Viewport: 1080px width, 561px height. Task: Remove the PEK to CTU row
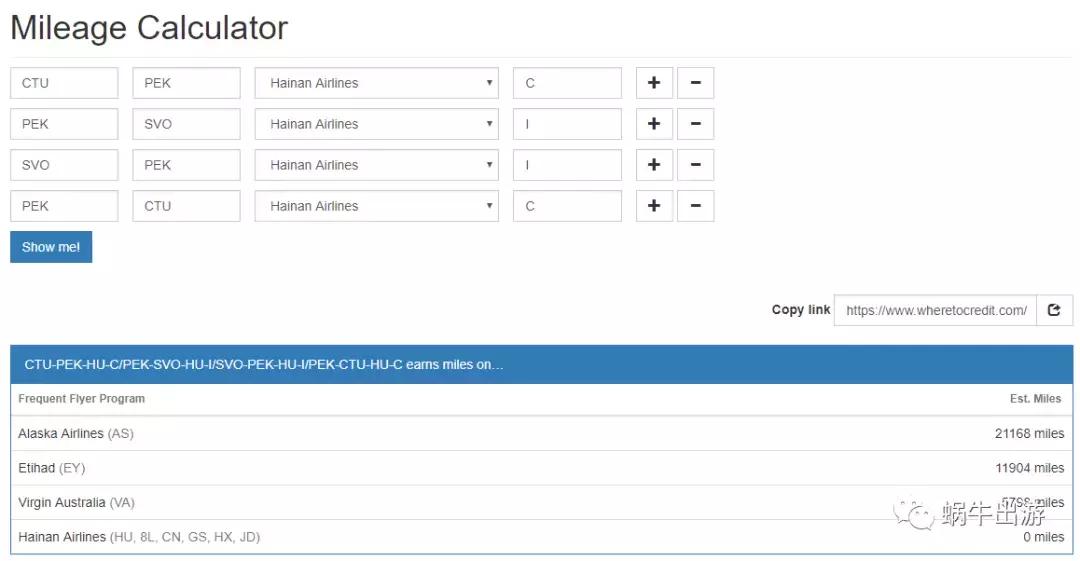tap(695, 206)
